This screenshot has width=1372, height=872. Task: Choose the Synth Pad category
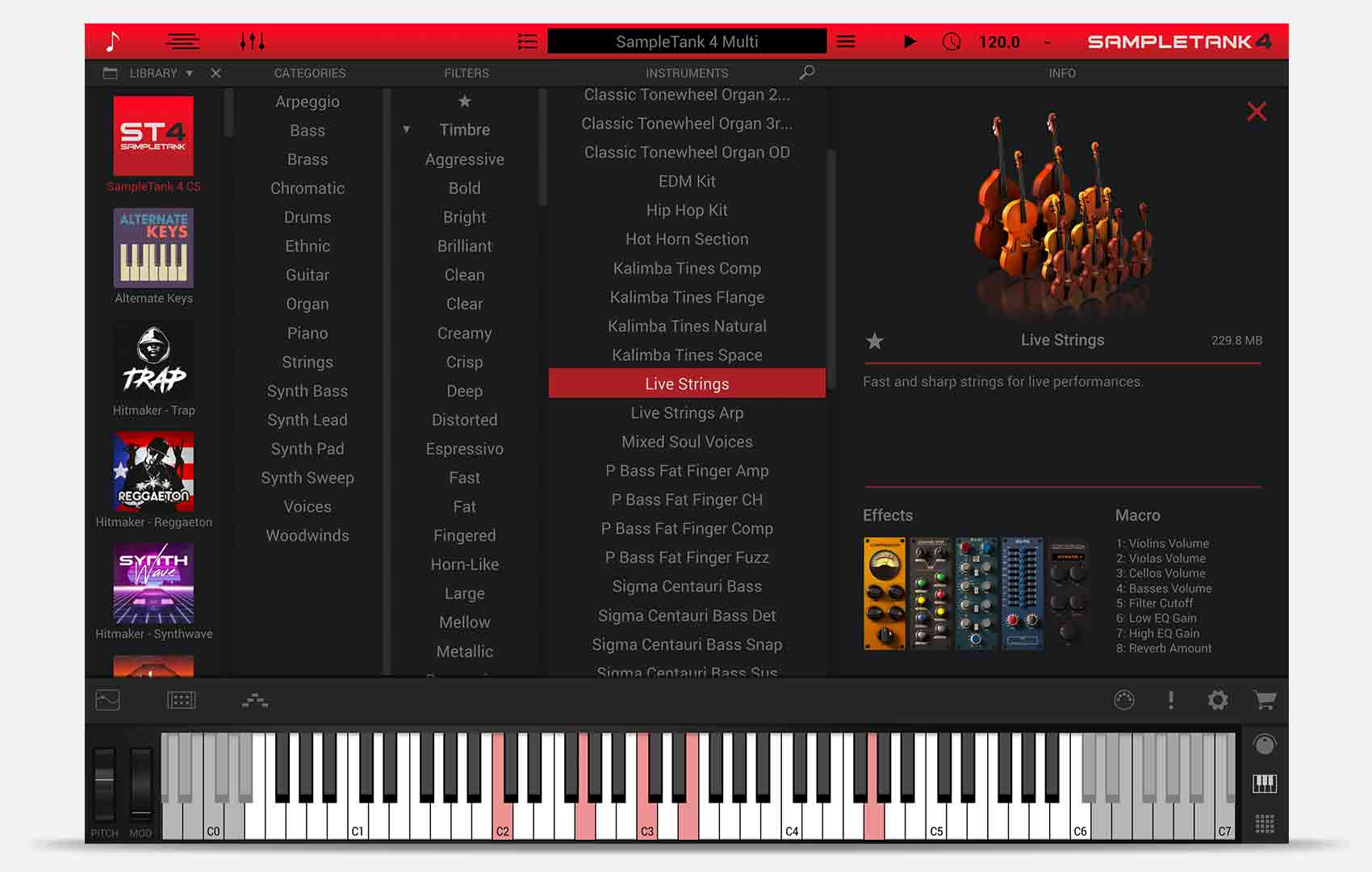pos(307,449)
